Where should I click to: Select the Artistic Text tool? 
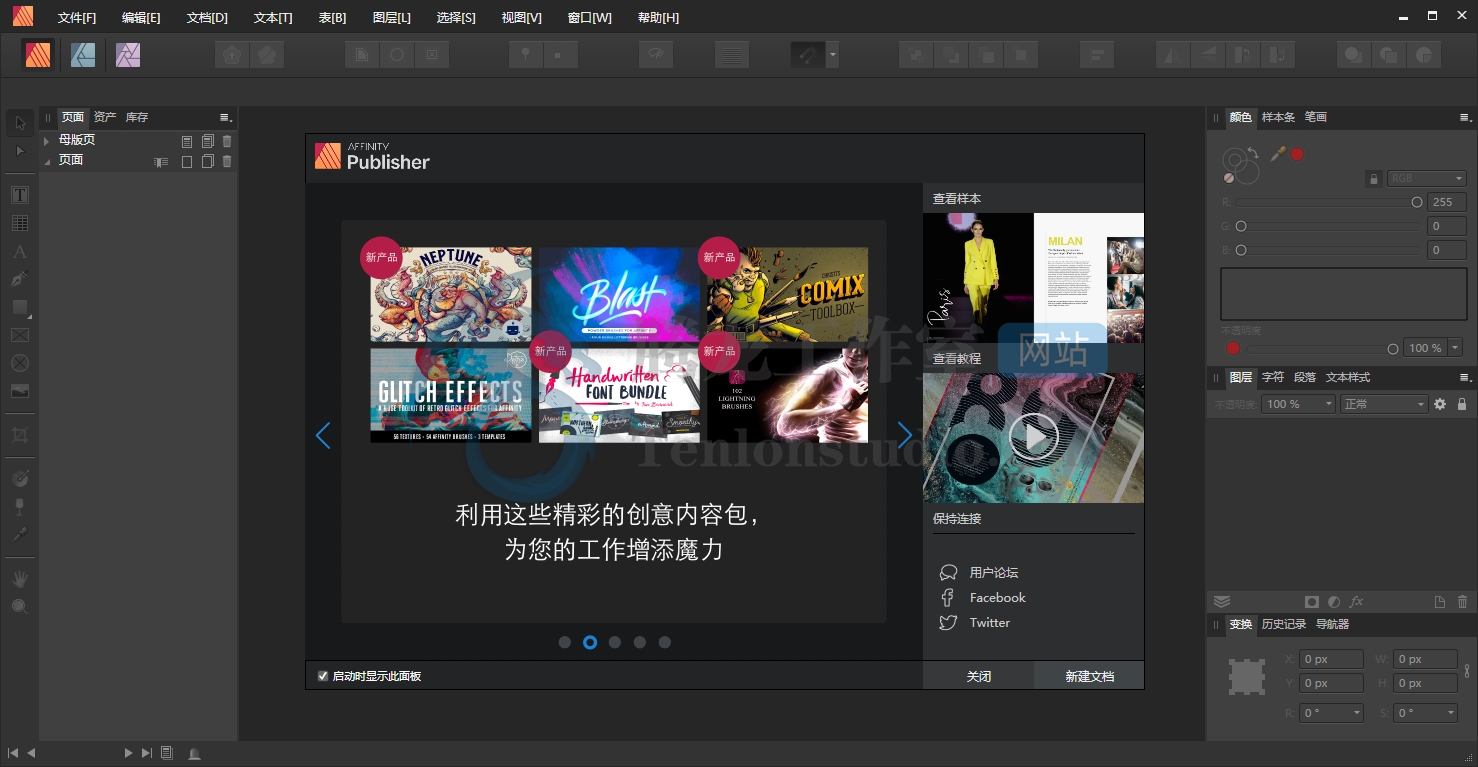(20, 251)
